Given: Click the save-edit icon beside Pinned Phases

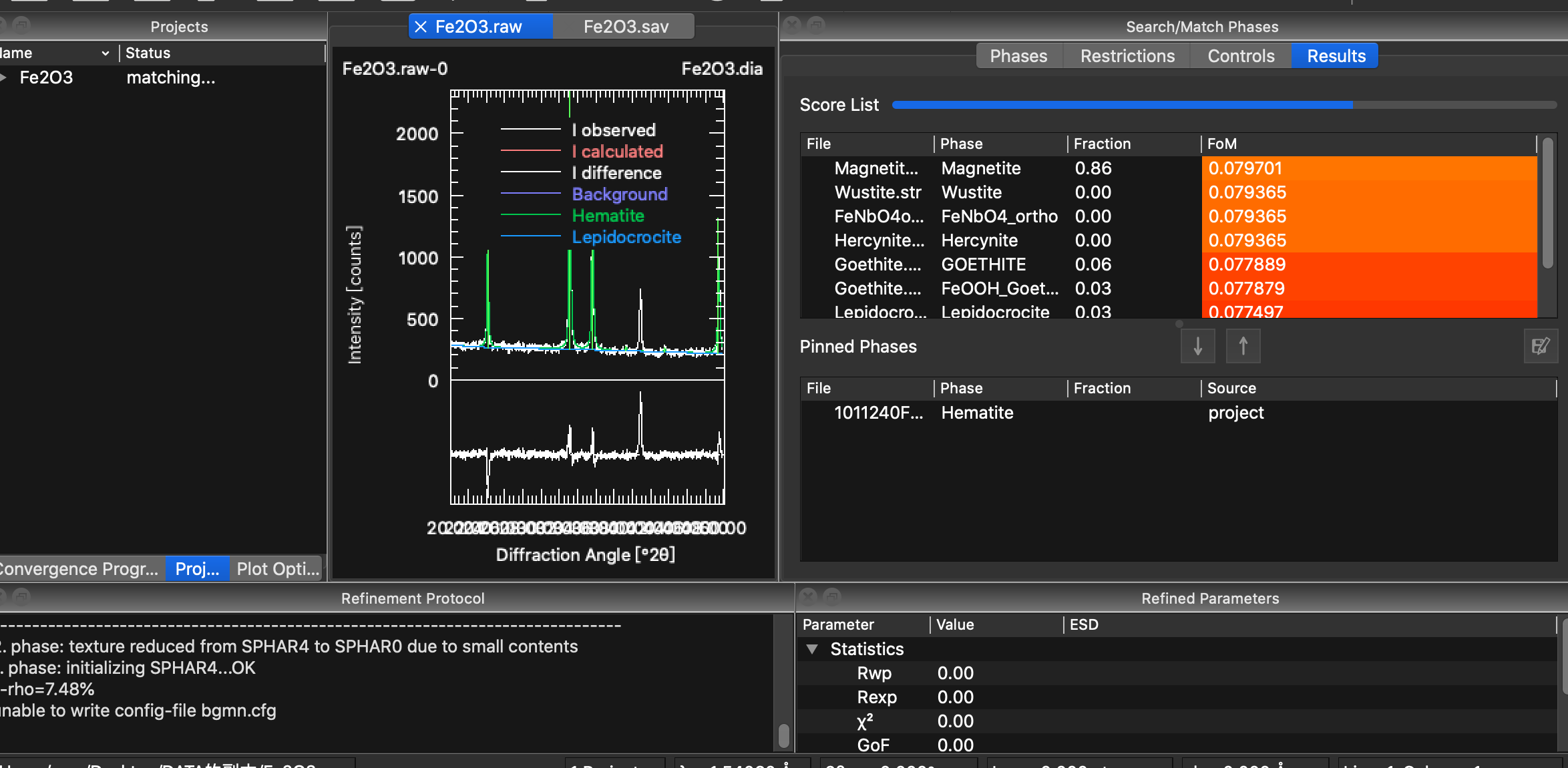Looking at the screenshot, I should tap(1540, 346).
